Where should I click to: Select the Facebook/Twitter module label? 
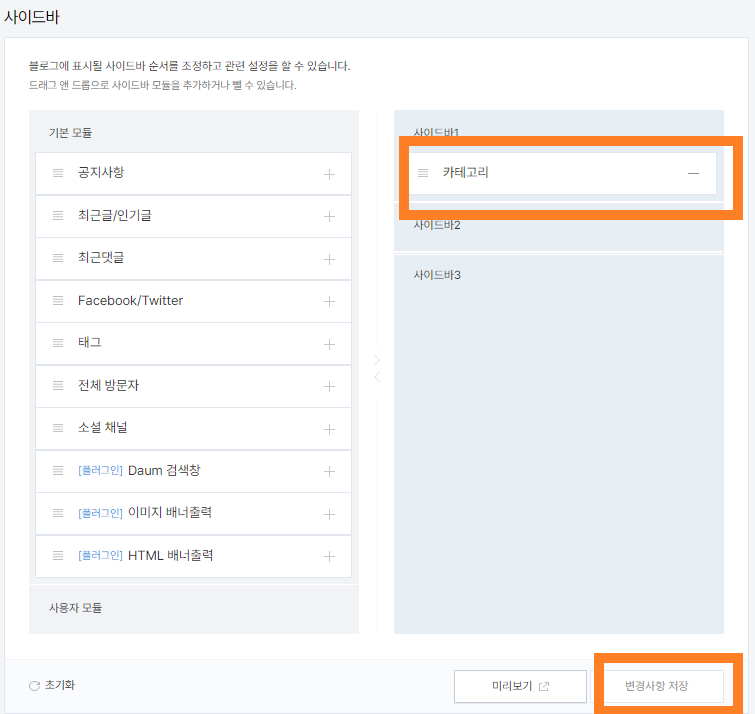pyautogui.click(x=130, y=300)
